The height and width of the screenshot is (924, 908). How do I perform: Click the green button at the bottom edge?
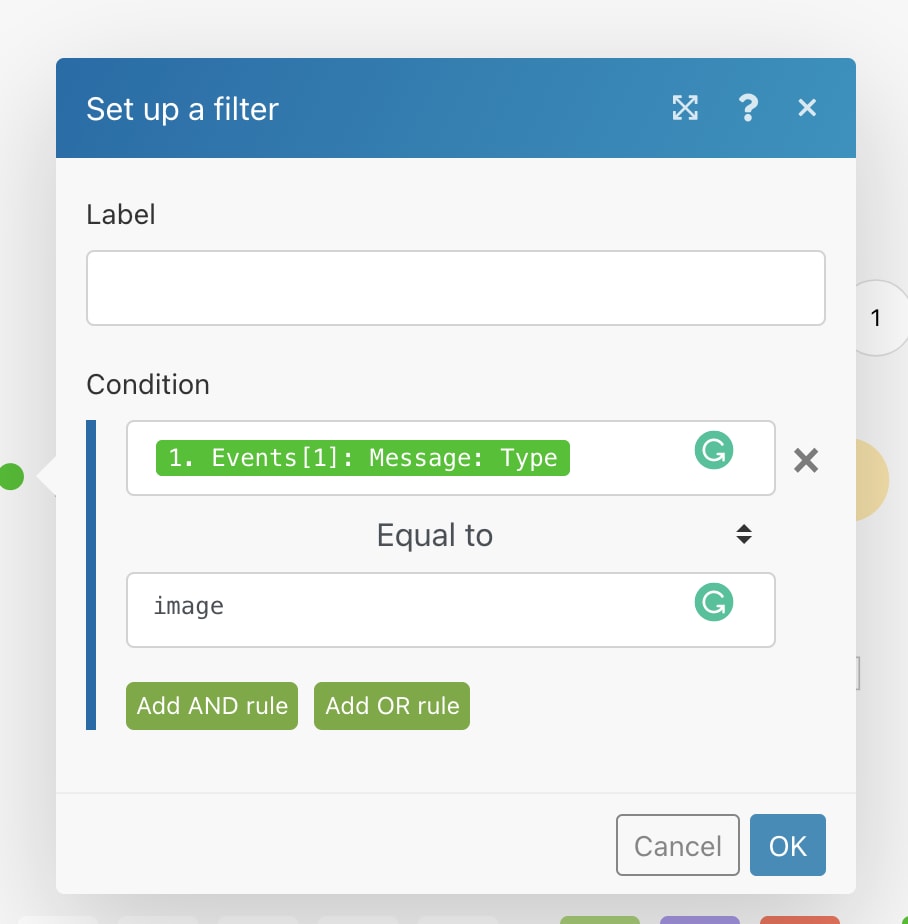coord(599,920)
